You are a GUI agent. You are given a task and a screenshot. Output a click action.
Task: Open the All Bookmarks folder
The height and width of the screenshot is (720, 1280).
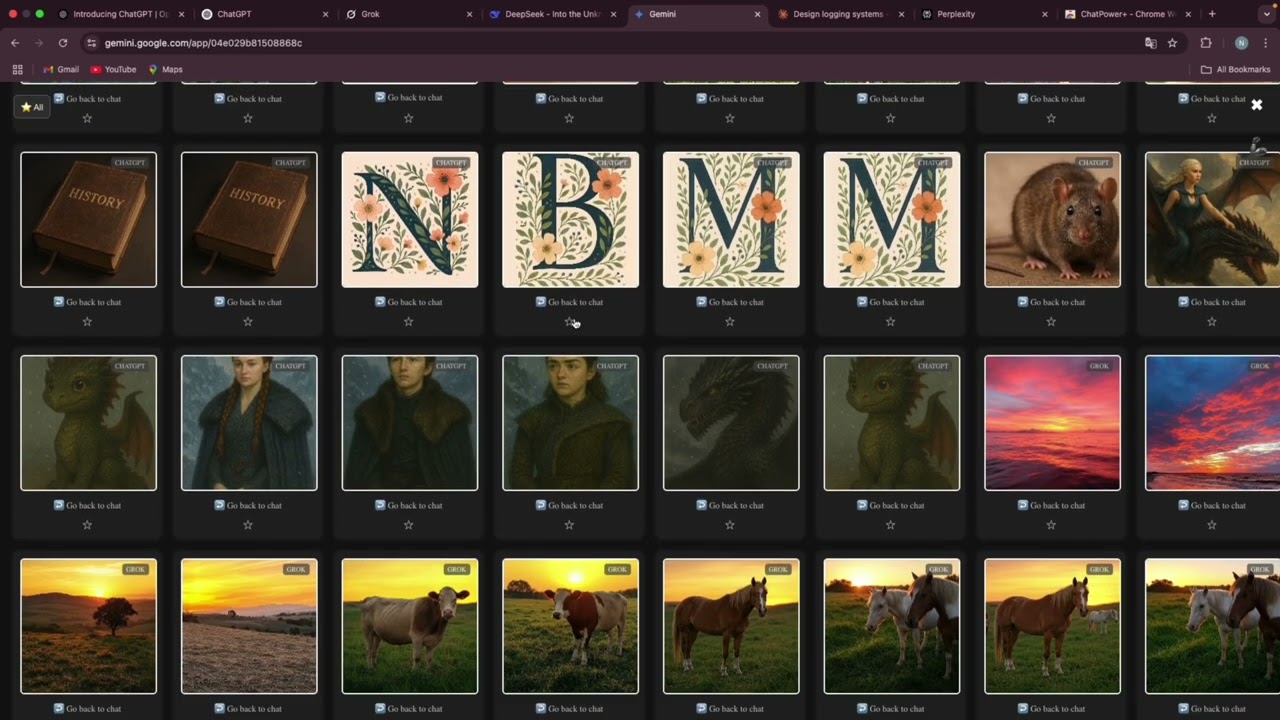(1235, 69)
